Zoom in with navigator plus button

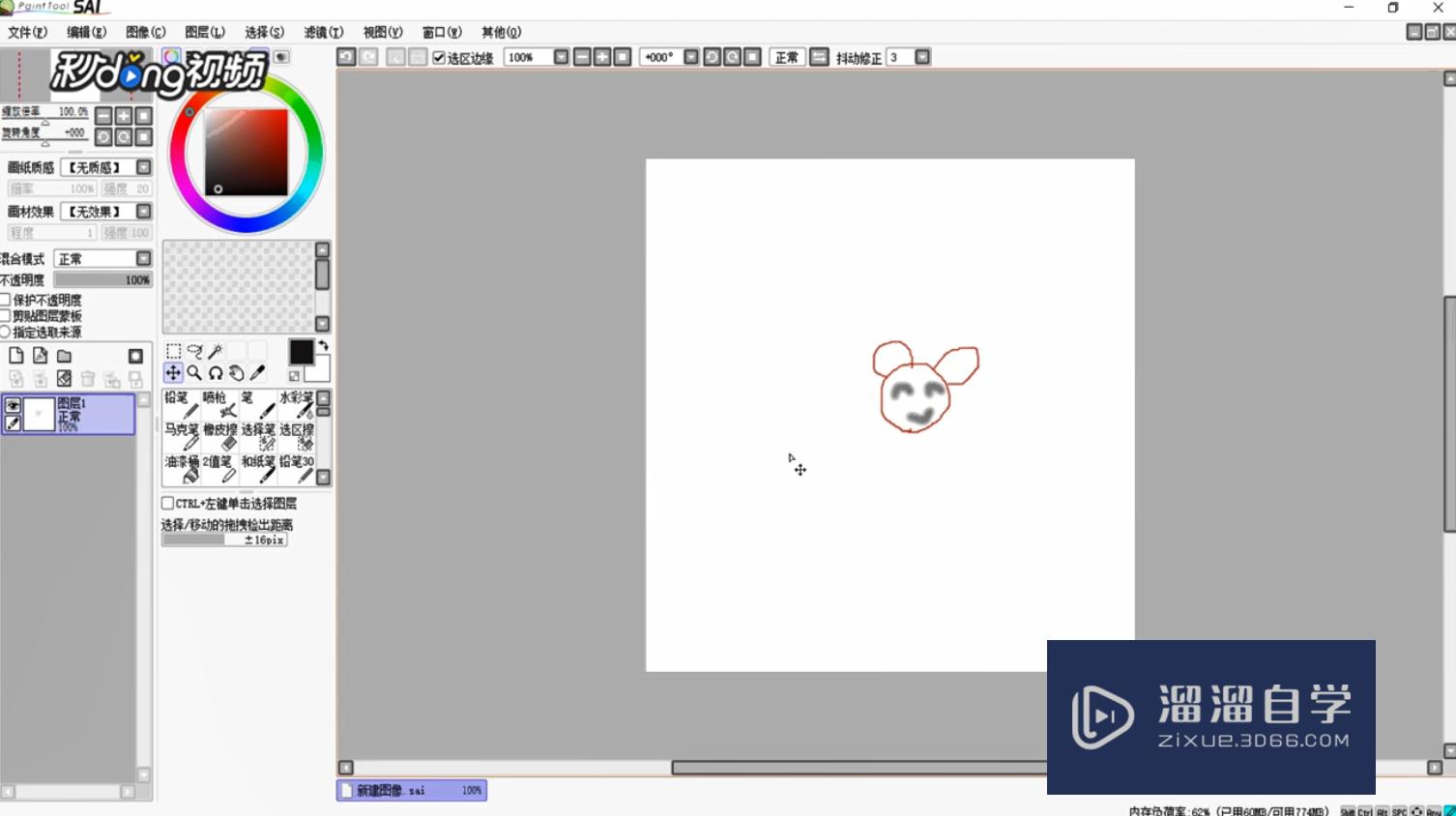pyautogui.click(x=124, y=116)
